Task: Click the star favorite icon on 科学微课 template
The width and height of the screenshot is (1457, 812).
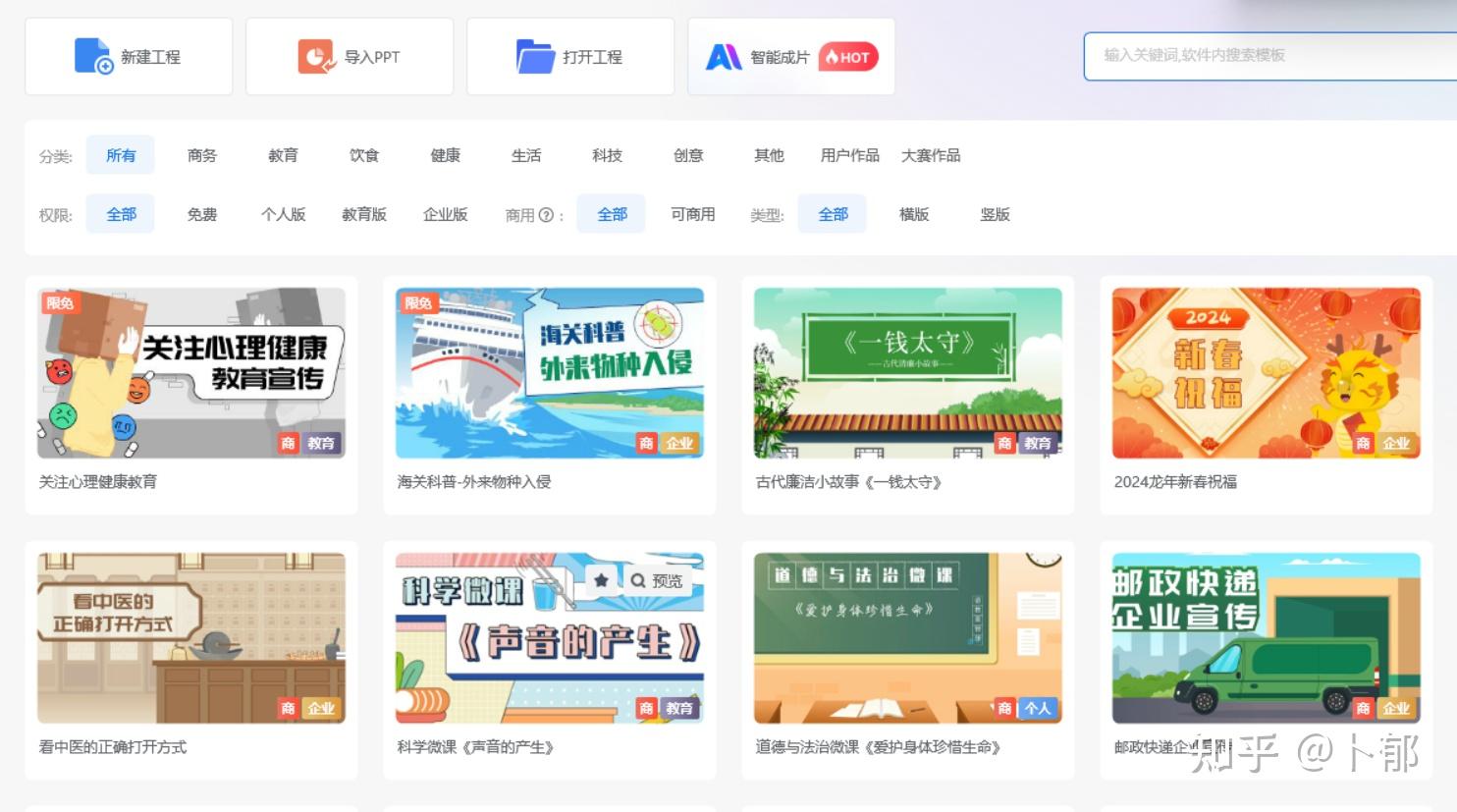Action: (x=602, y=580)
